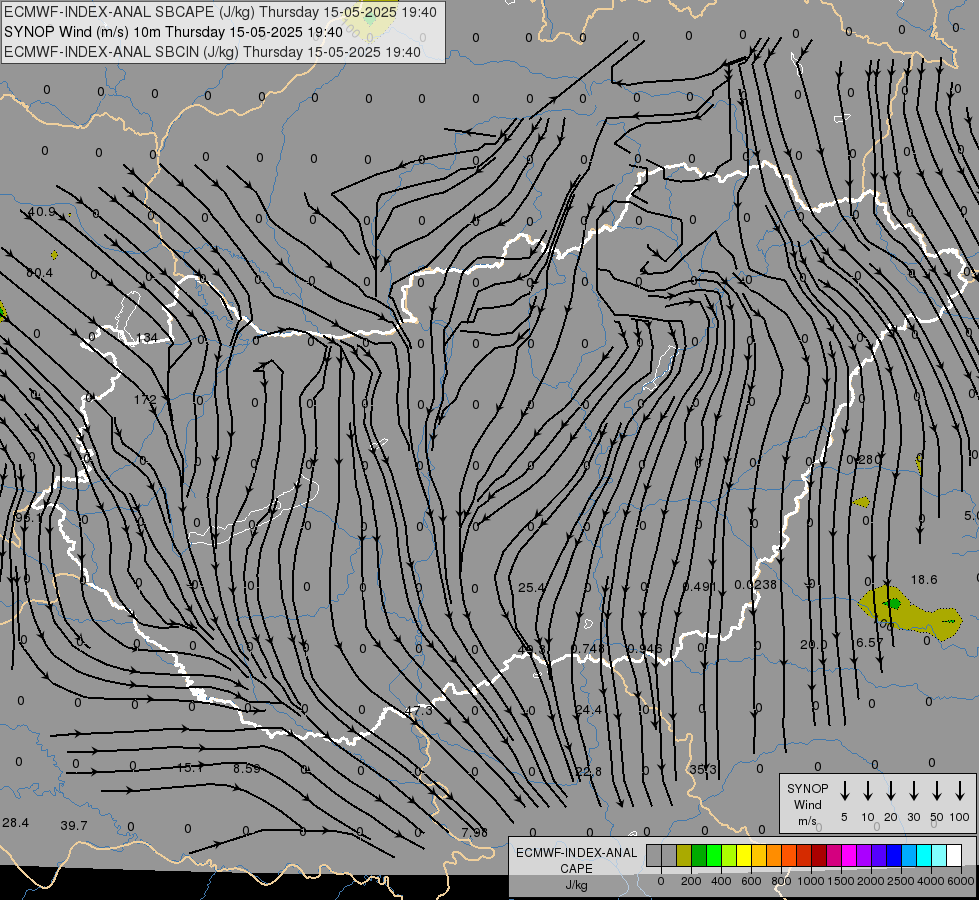Click the 47.3 CAPE value on map

tap(418, 711)
